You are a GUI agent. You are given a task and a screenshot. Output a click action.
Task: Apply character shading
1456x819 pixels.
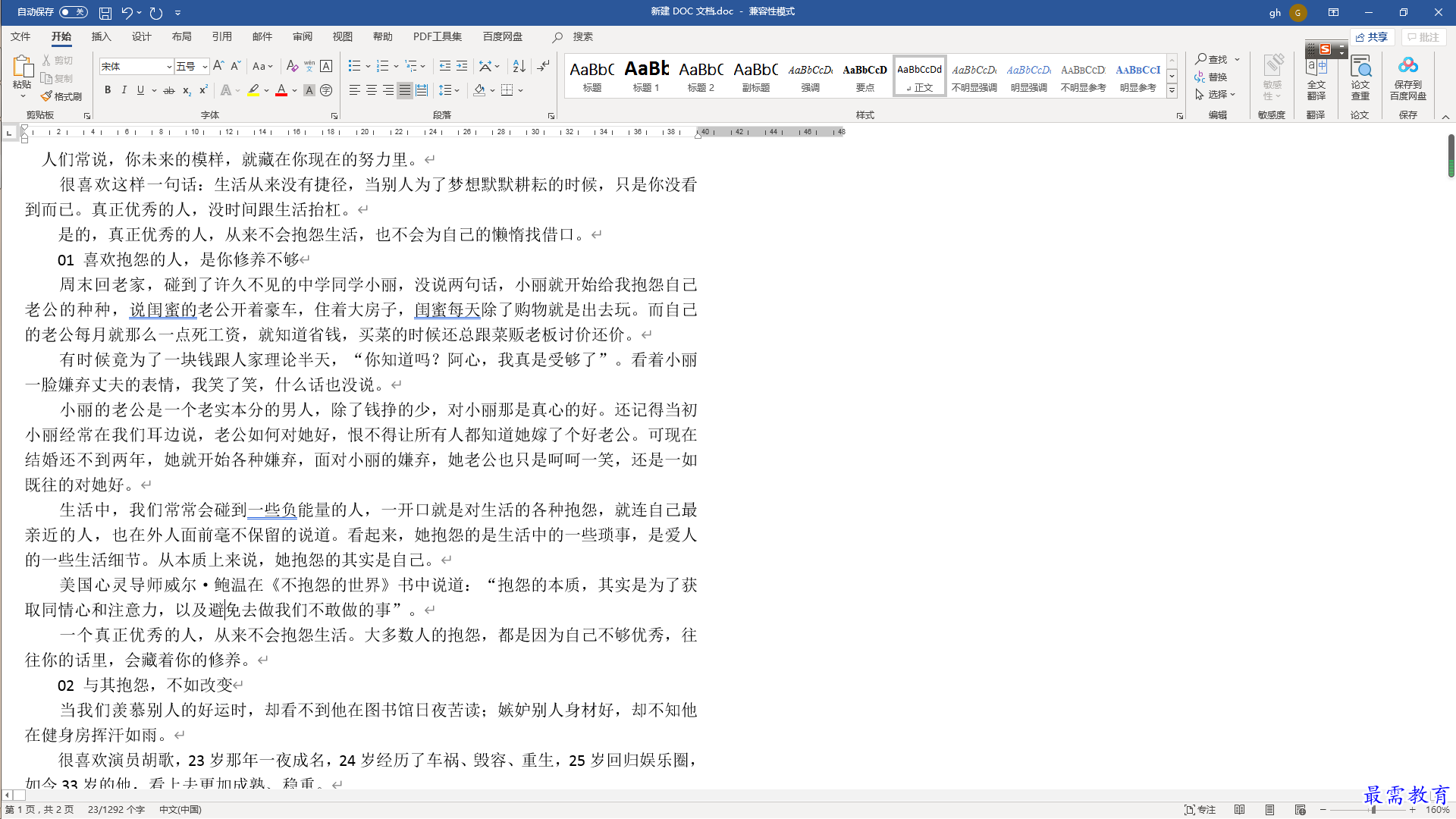coord(309,90)
